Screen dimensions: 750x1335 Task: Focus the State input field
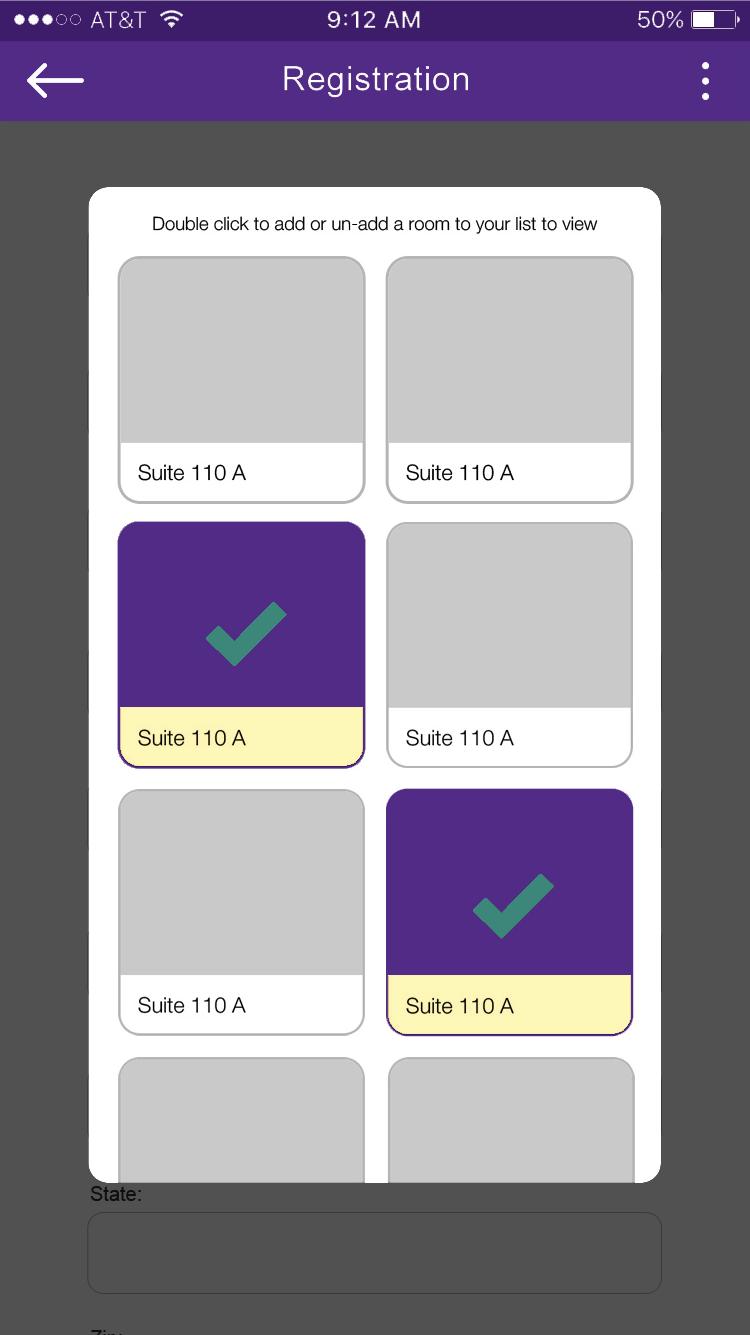374,1253
